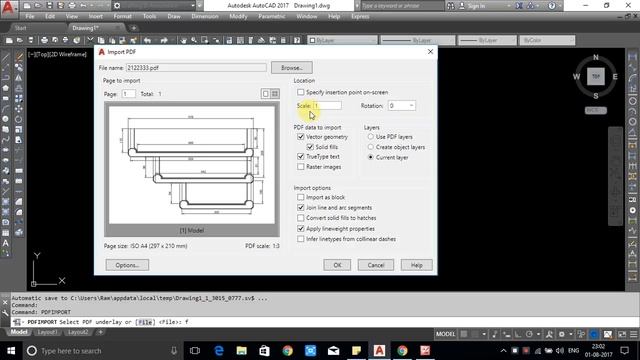Check the Import as block option
This screenshot has width=640, height=360.
point(301,197)
